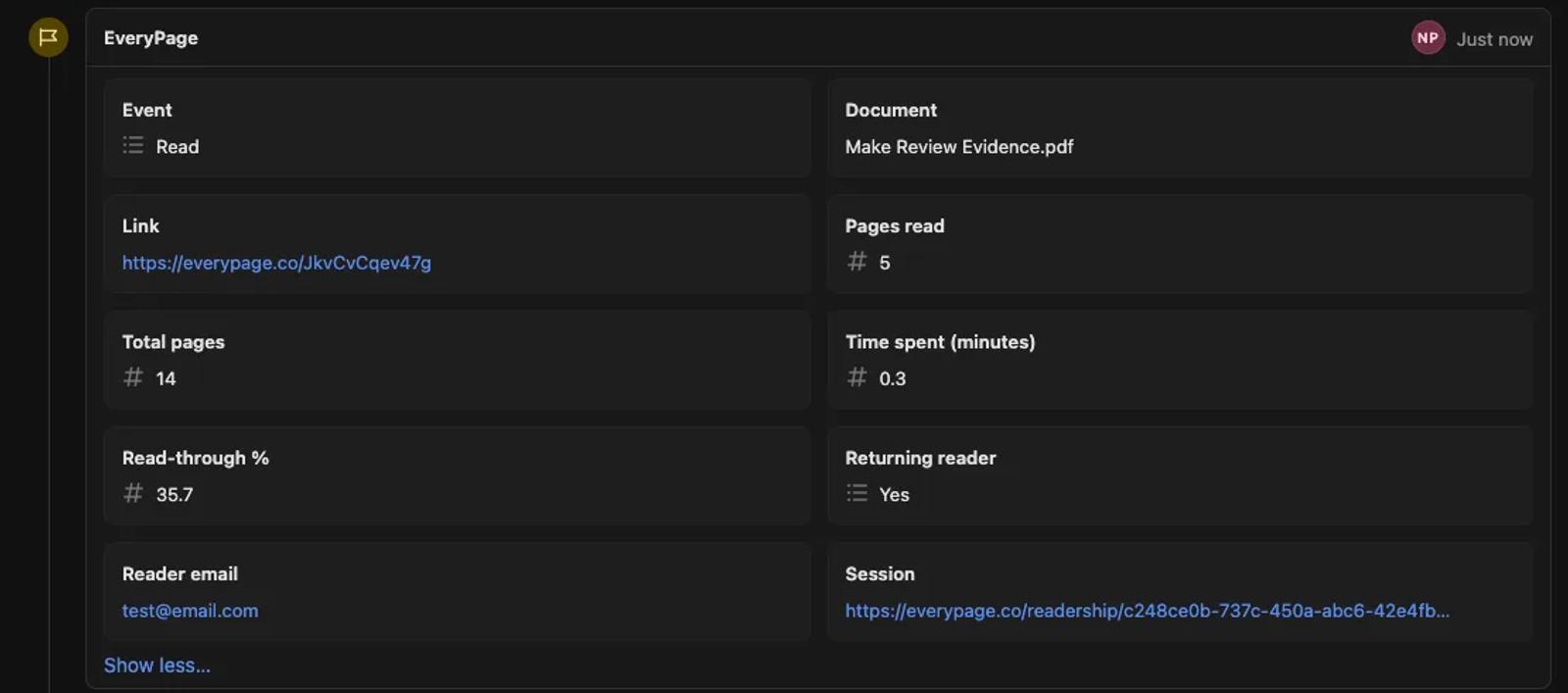Click the Just now timestamp
Screen dimensions: 1568x693
(x=1494, y=39)
